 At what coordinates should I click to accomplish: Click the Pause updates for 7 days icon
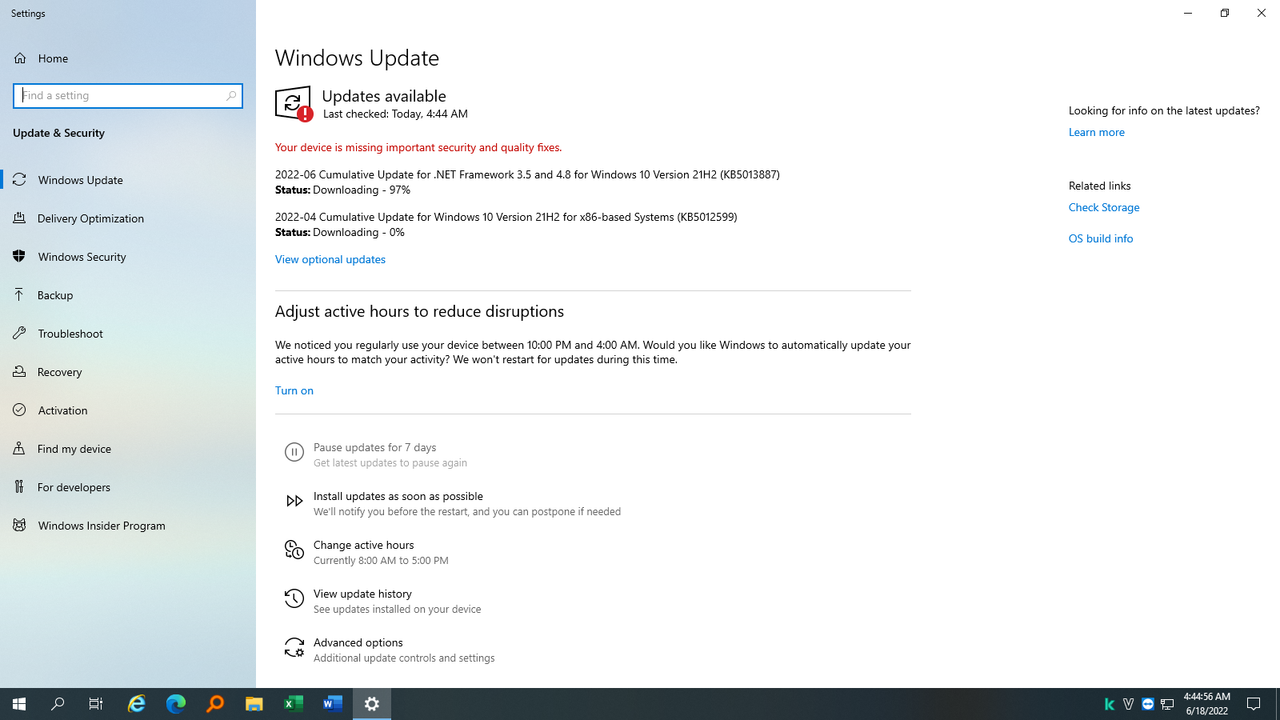[x=294, y=453]
